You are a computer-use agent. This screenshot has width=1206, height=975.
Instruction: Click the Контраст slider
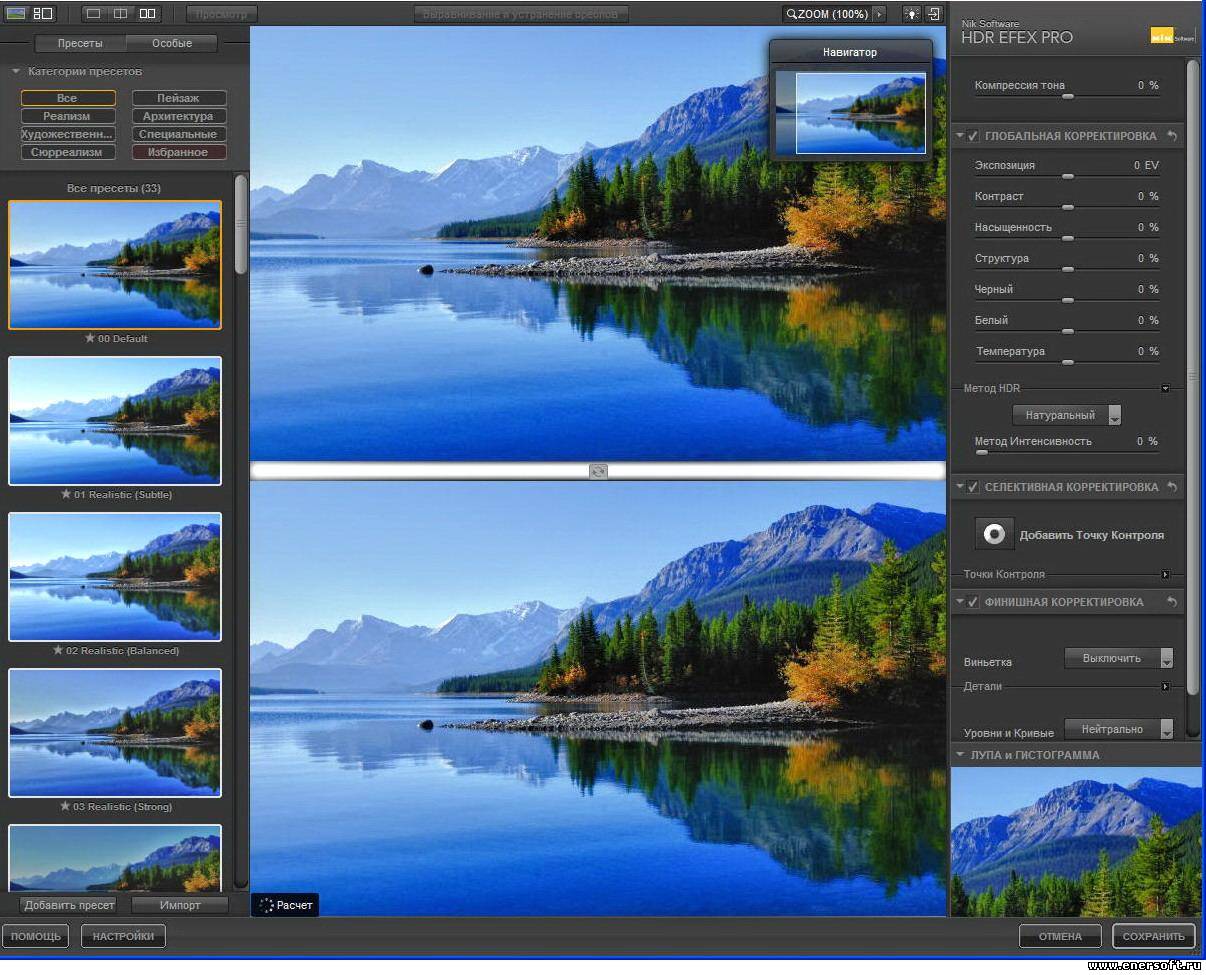point(1067,207)
